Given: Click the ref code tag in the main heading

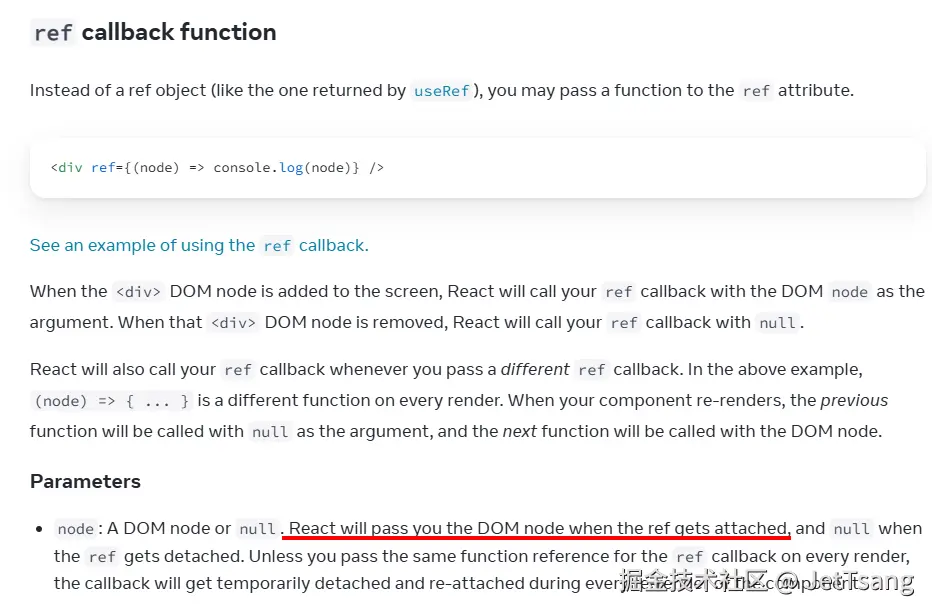Looking at the screenshot, I should (x=53, y=33).
